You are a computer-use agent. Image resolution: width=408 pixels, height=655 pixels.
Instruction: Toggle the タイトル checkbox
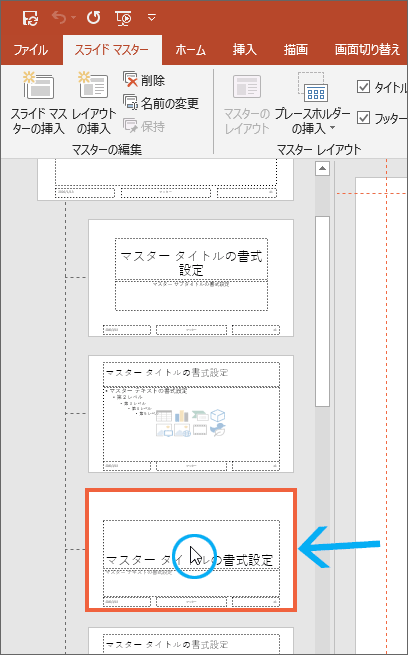pyautogui.click(x=363, y=86)
